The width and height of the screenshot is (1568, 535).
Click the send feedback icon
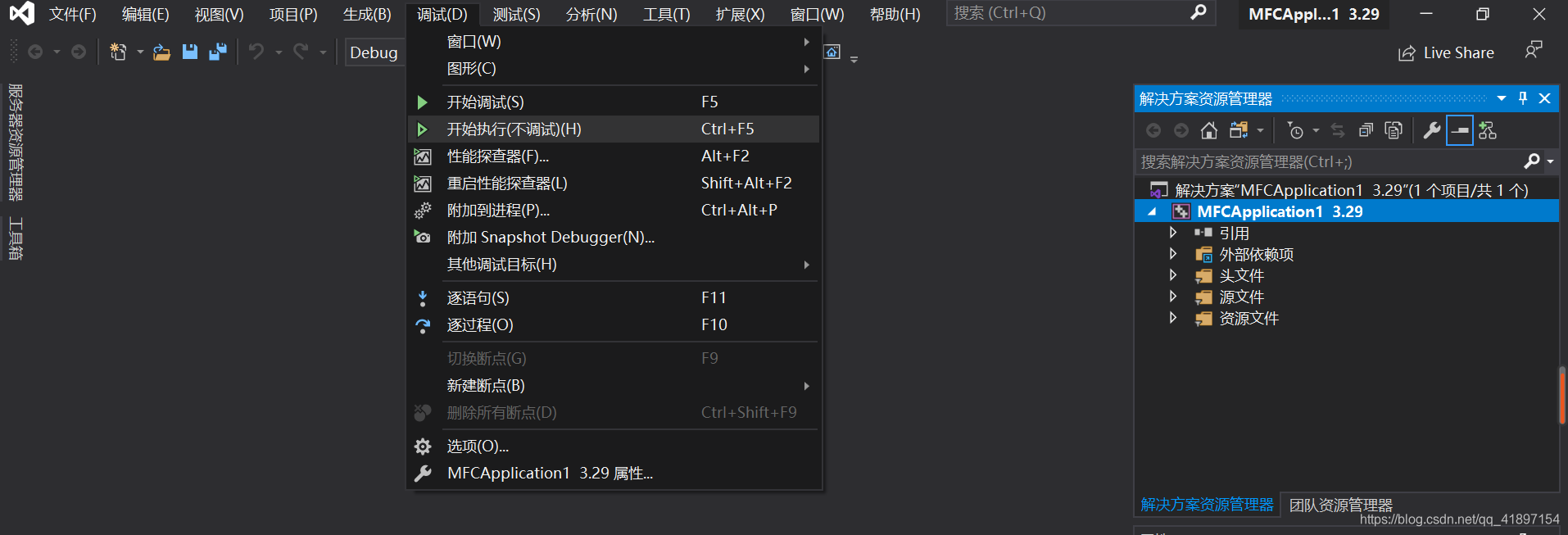coord(1534,50)
